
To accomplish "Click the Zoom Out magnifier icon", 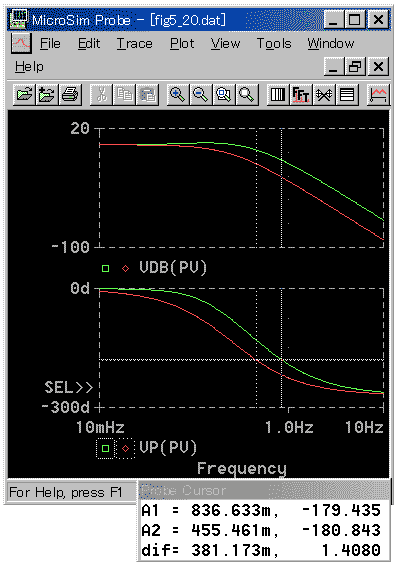I will 201,95.
